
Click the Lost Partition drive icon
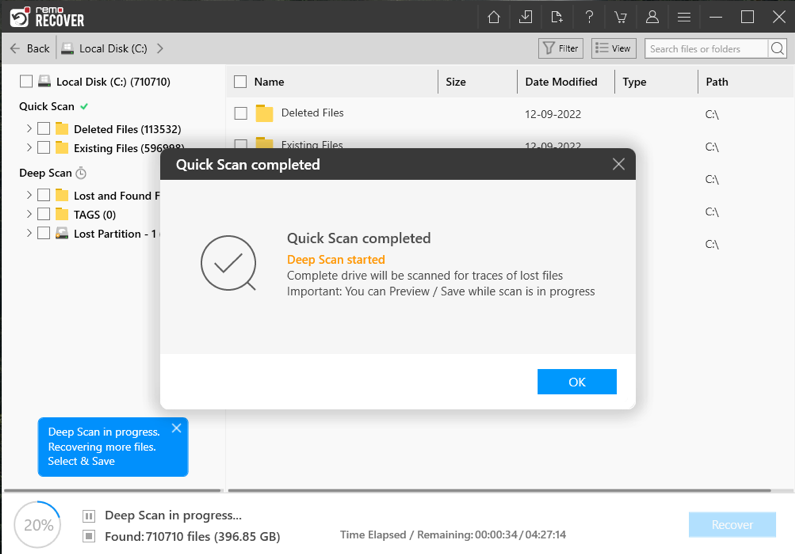pyautogui.click(x=62, y=233)
